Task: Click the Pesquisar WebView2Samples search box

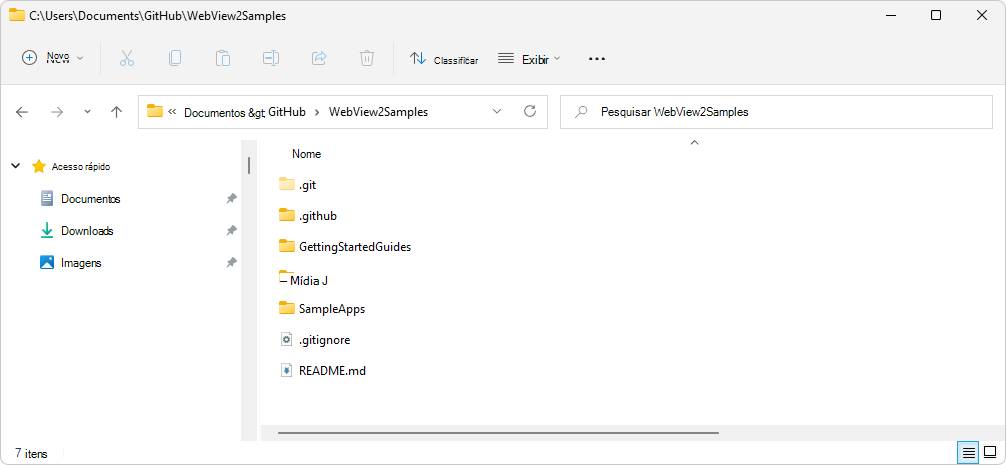Action: click(x=776, y=112)
